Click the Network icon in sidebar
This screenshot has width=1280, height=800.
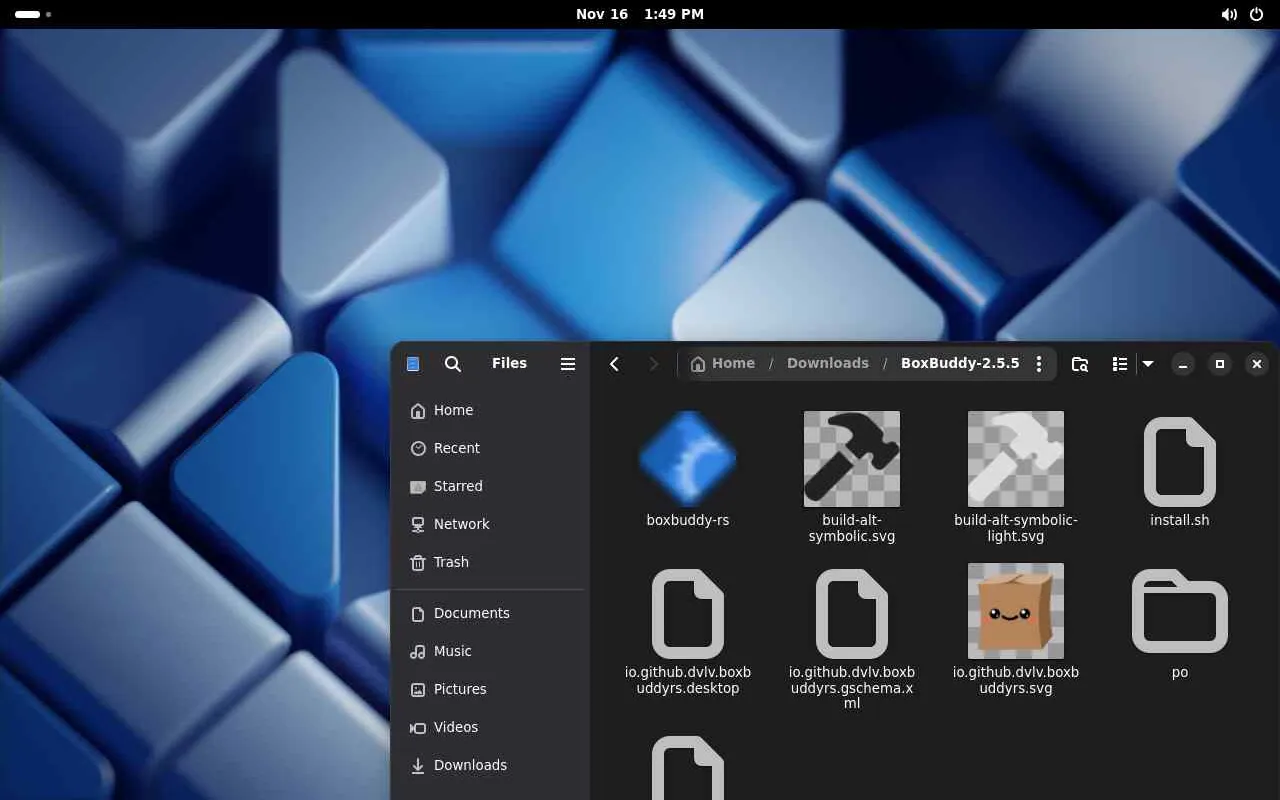point(418,525)
